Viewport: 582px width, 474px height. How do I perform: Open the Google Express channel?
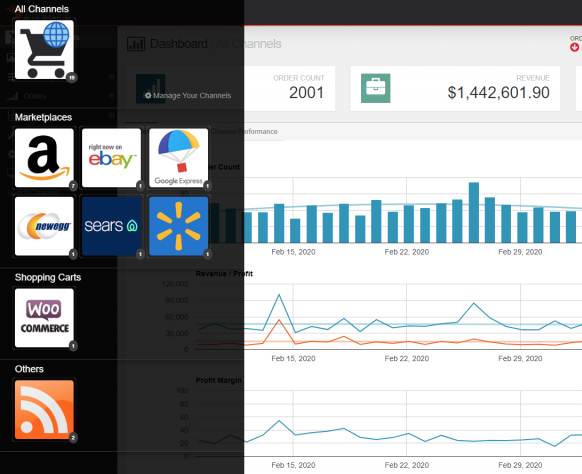click(x=179, y=158)
